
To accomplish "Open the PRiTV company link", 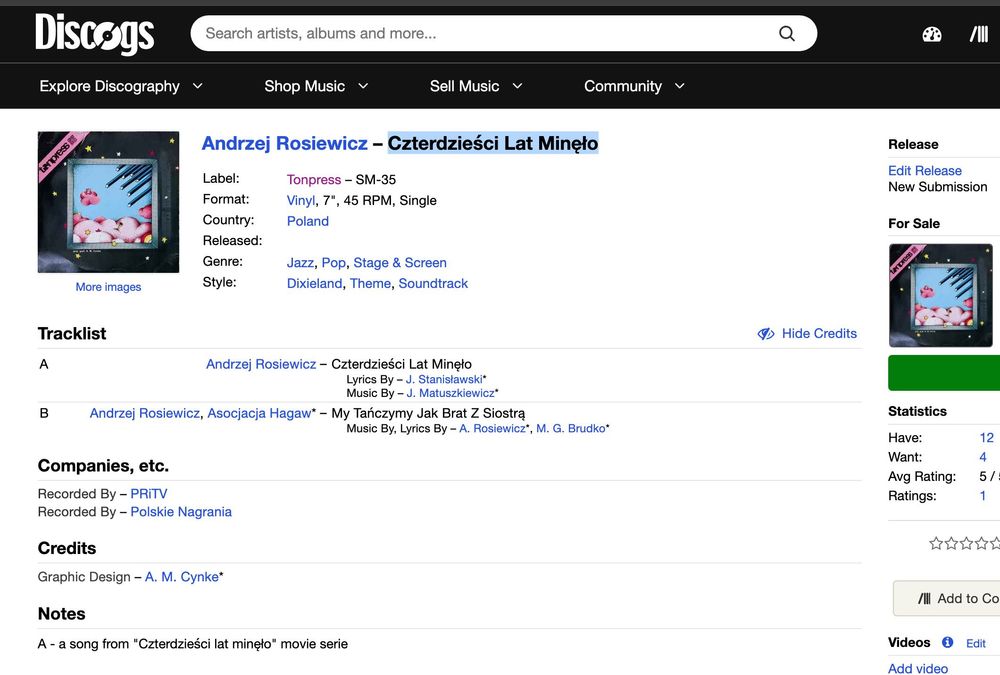I will pos(149,494).
